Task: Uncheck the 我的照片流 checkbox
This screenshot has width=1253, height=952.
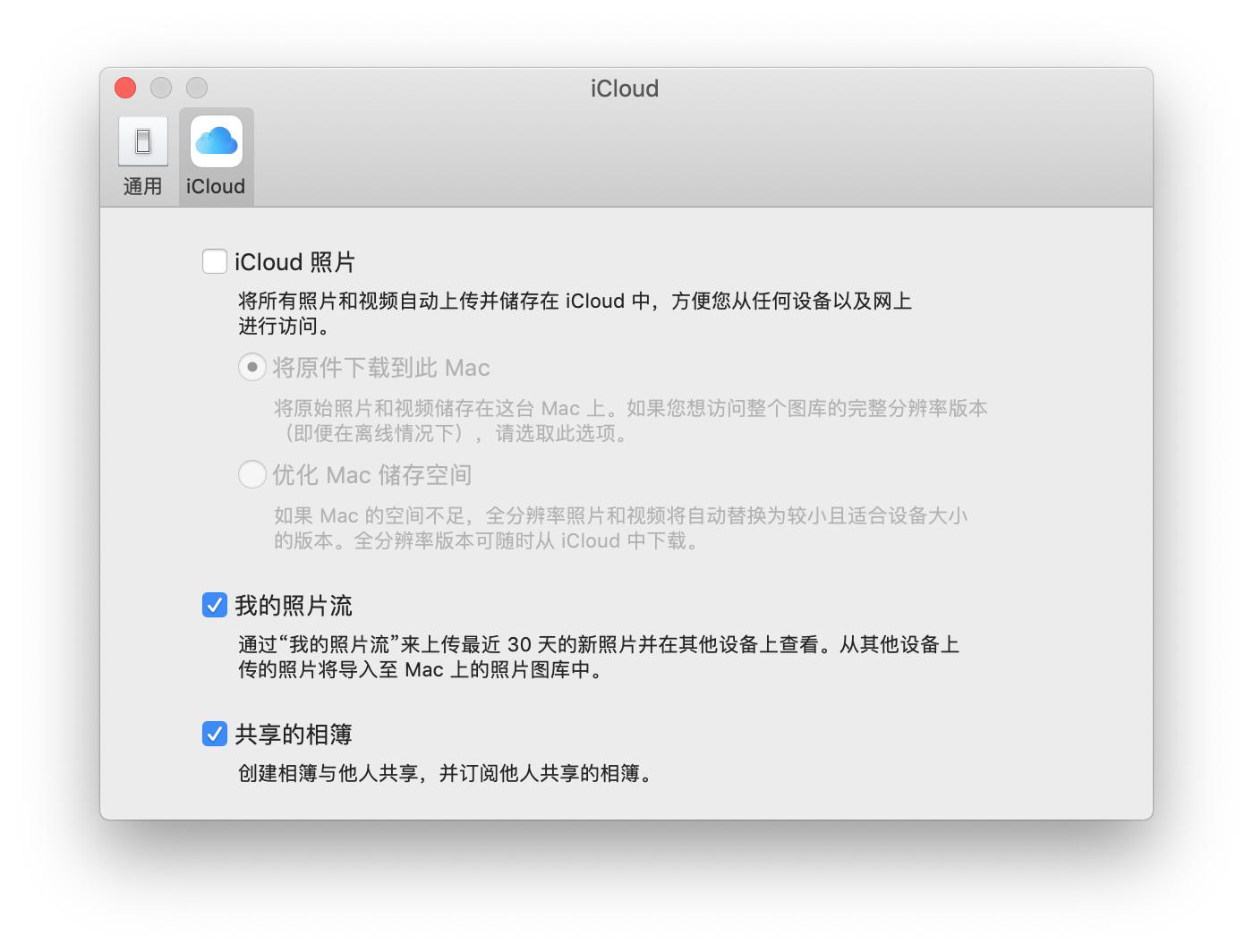Action: [x=215, y=605]
